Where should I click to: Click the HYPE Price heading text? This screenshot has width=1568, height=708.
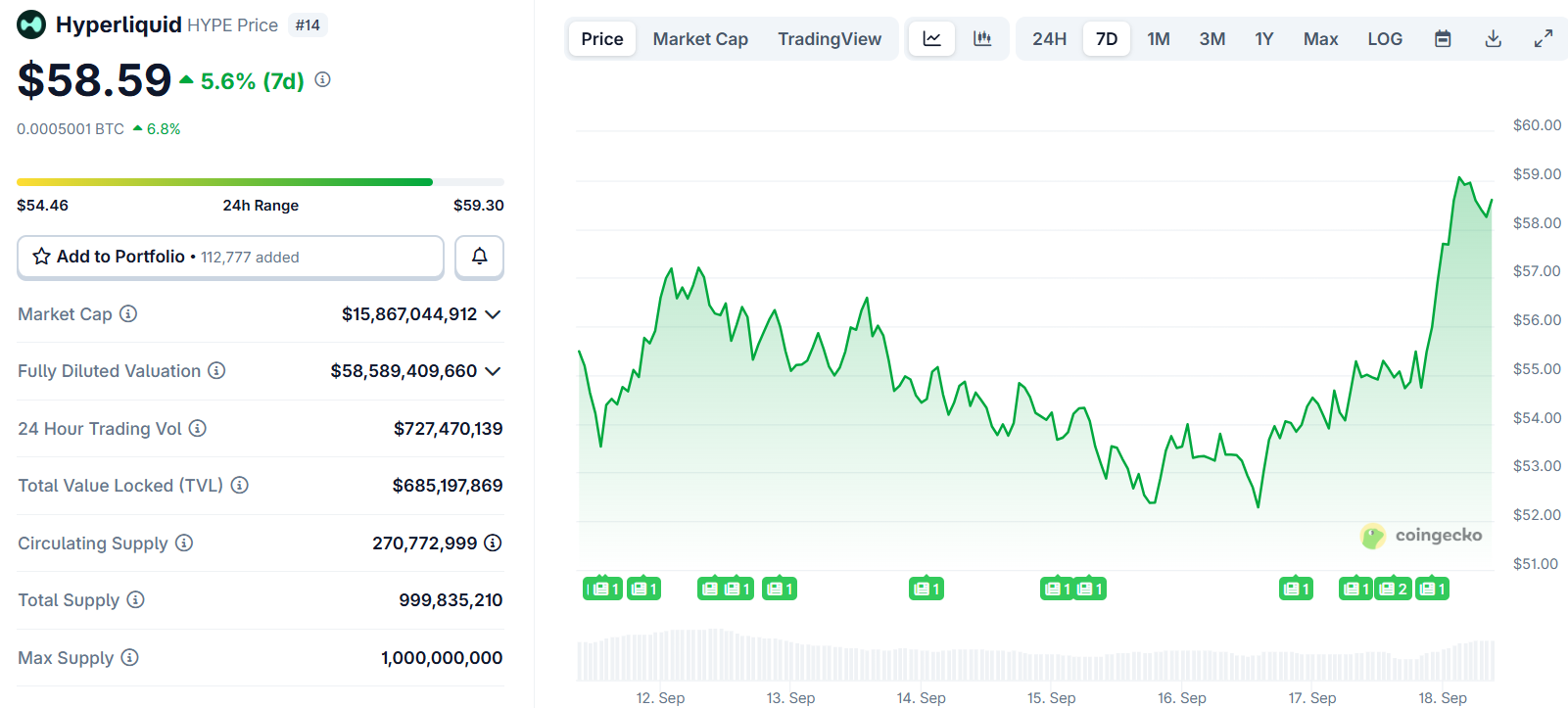click(x=232, y=25)
